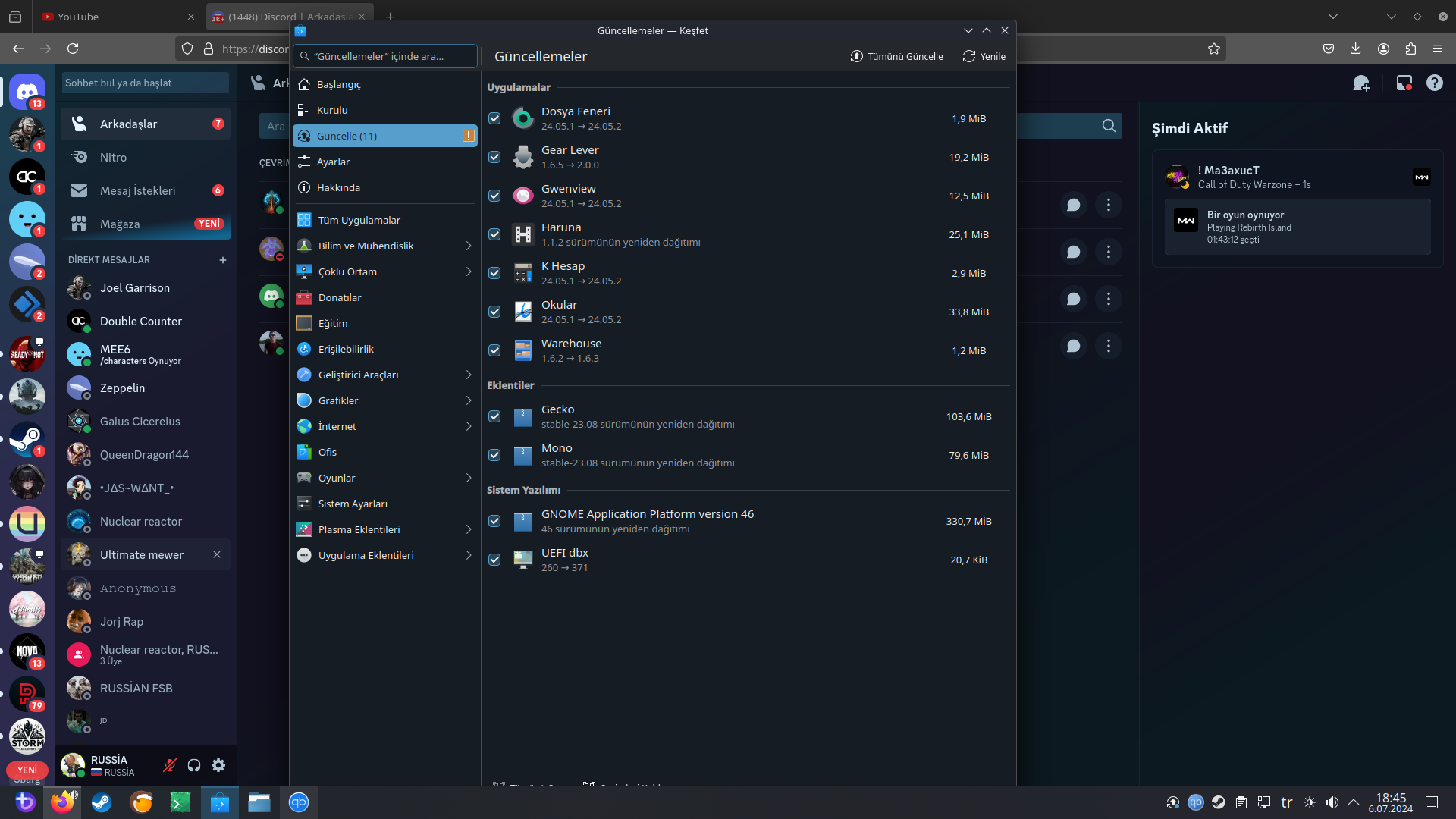Click the Yenile button
Viewport: 1456px width, 819px height.
984,57
